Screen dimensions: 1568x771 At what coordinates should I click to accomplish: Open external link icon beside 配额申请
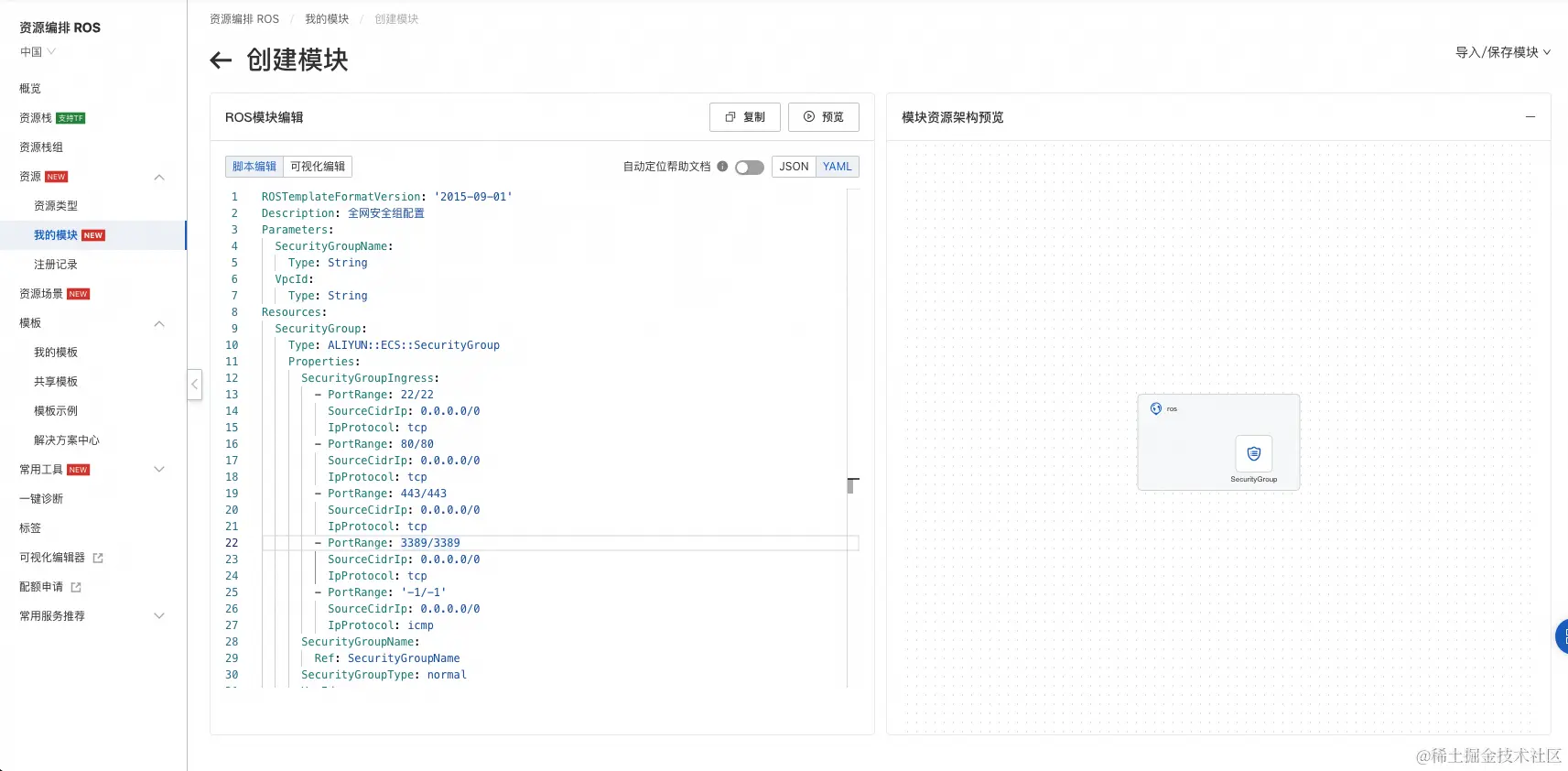click(x=76, y=587)
